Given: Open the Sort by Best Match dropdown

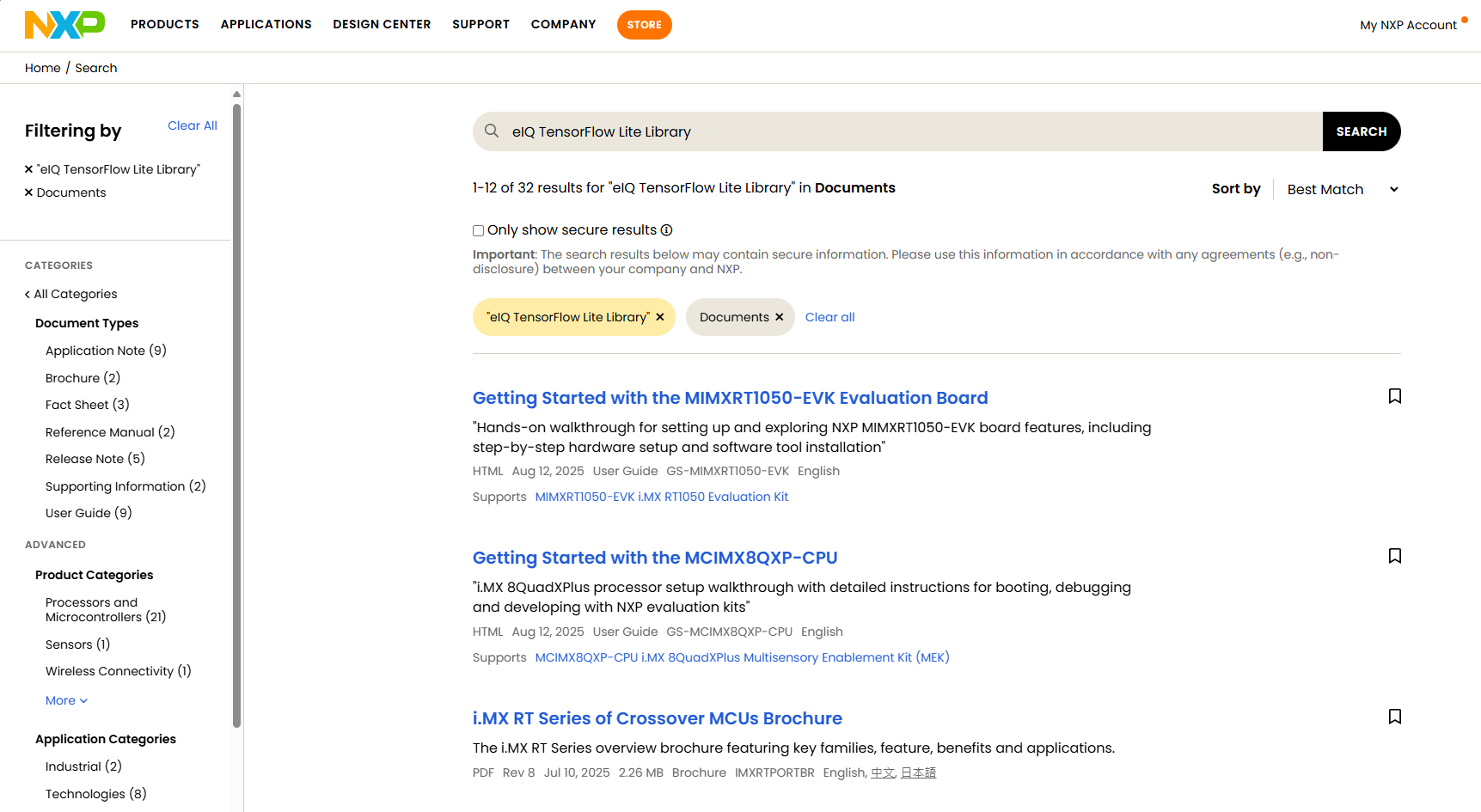Looking at the screenshot, I should click(1343, 189).
